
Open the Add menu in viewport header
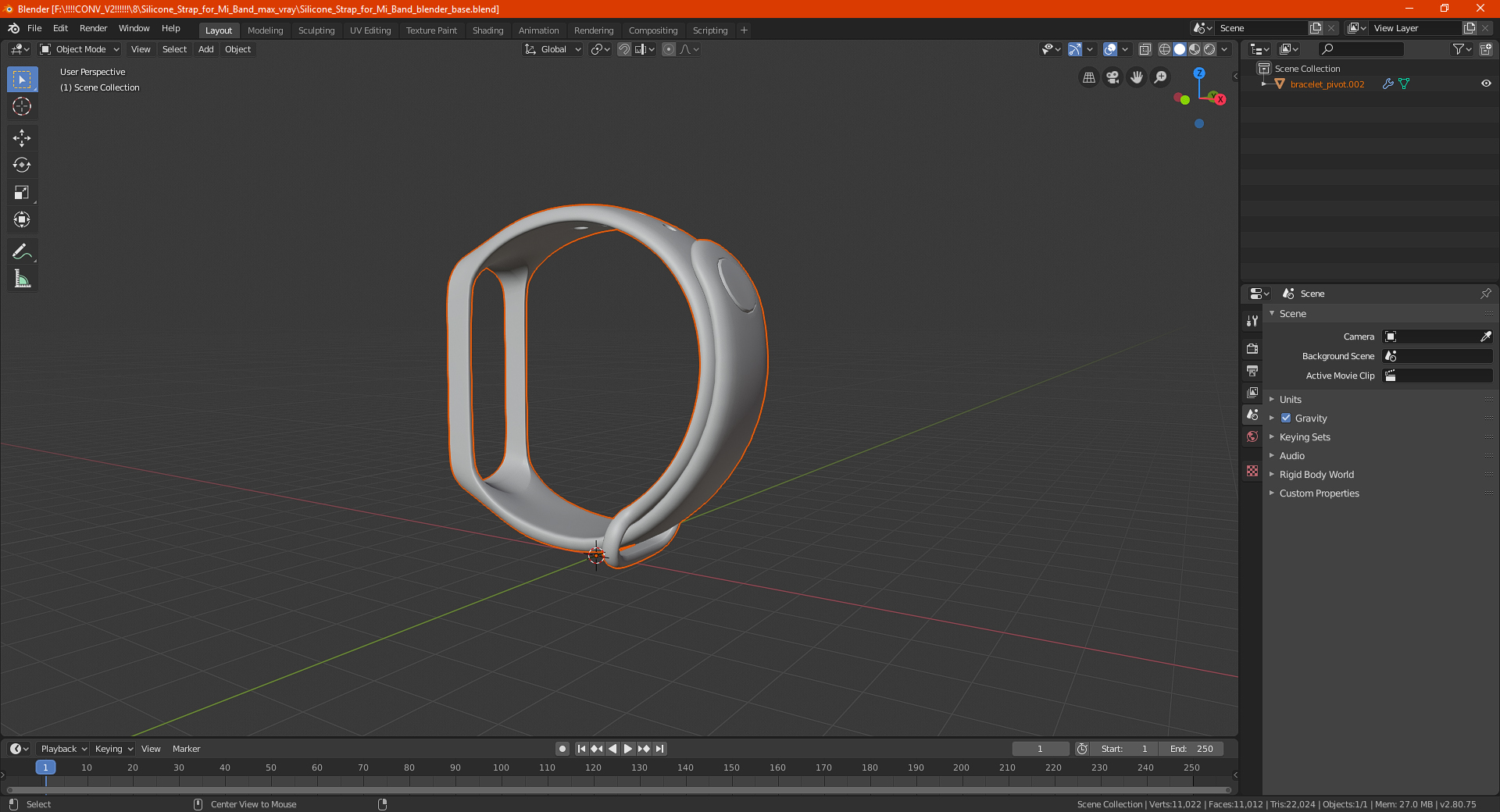pos(205,49)
